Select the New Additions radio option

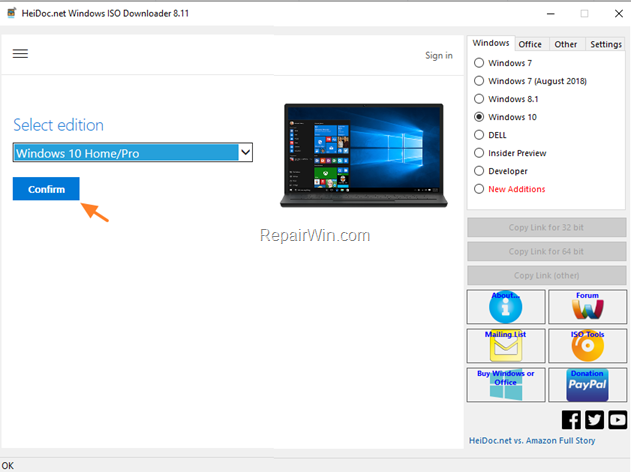click(x=479, y=189)
